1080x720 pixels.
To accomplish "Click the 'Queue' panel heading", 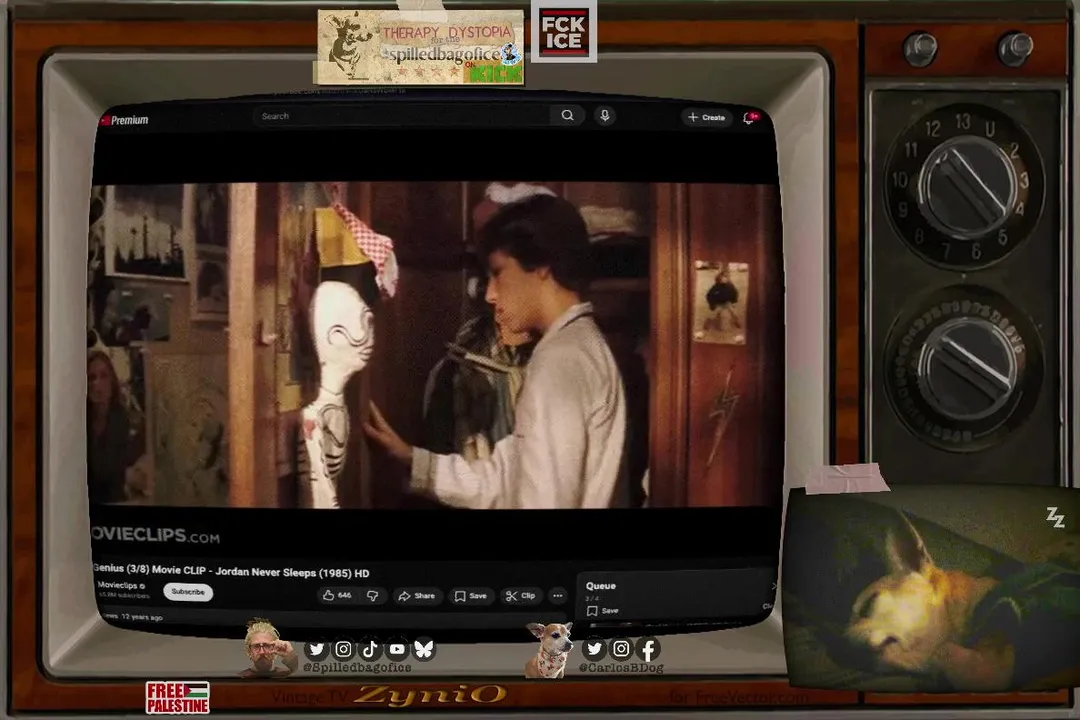I will [601, 586].
